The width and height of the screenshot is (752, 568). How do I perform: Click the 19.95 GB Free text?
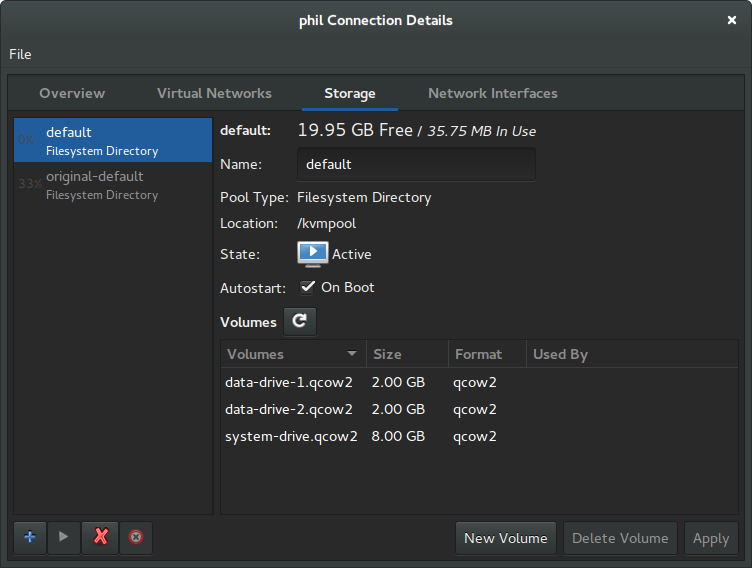355,130
